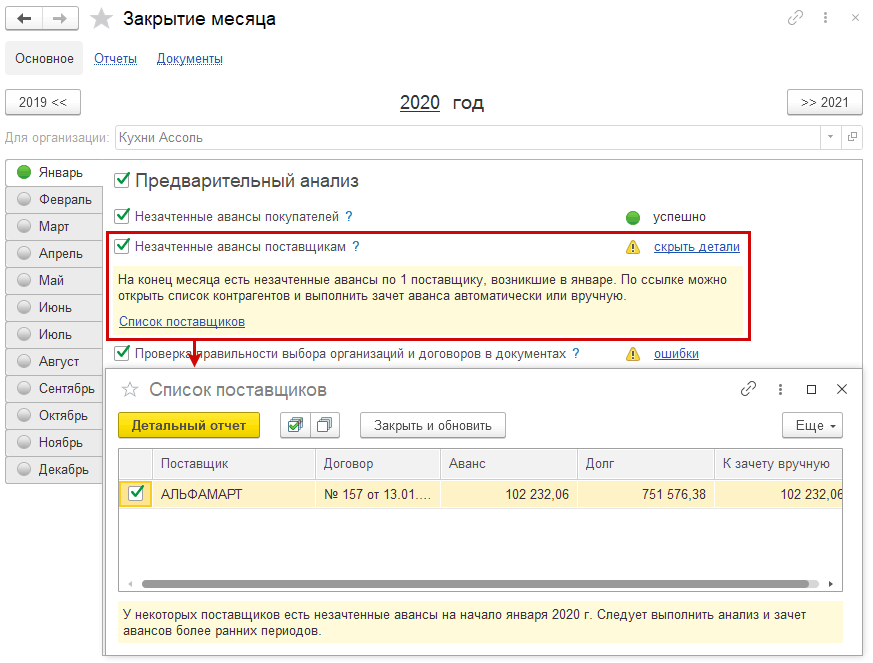Open the Отчеты tab
Screen dimensions: 873x663
(x=115, y=59)
